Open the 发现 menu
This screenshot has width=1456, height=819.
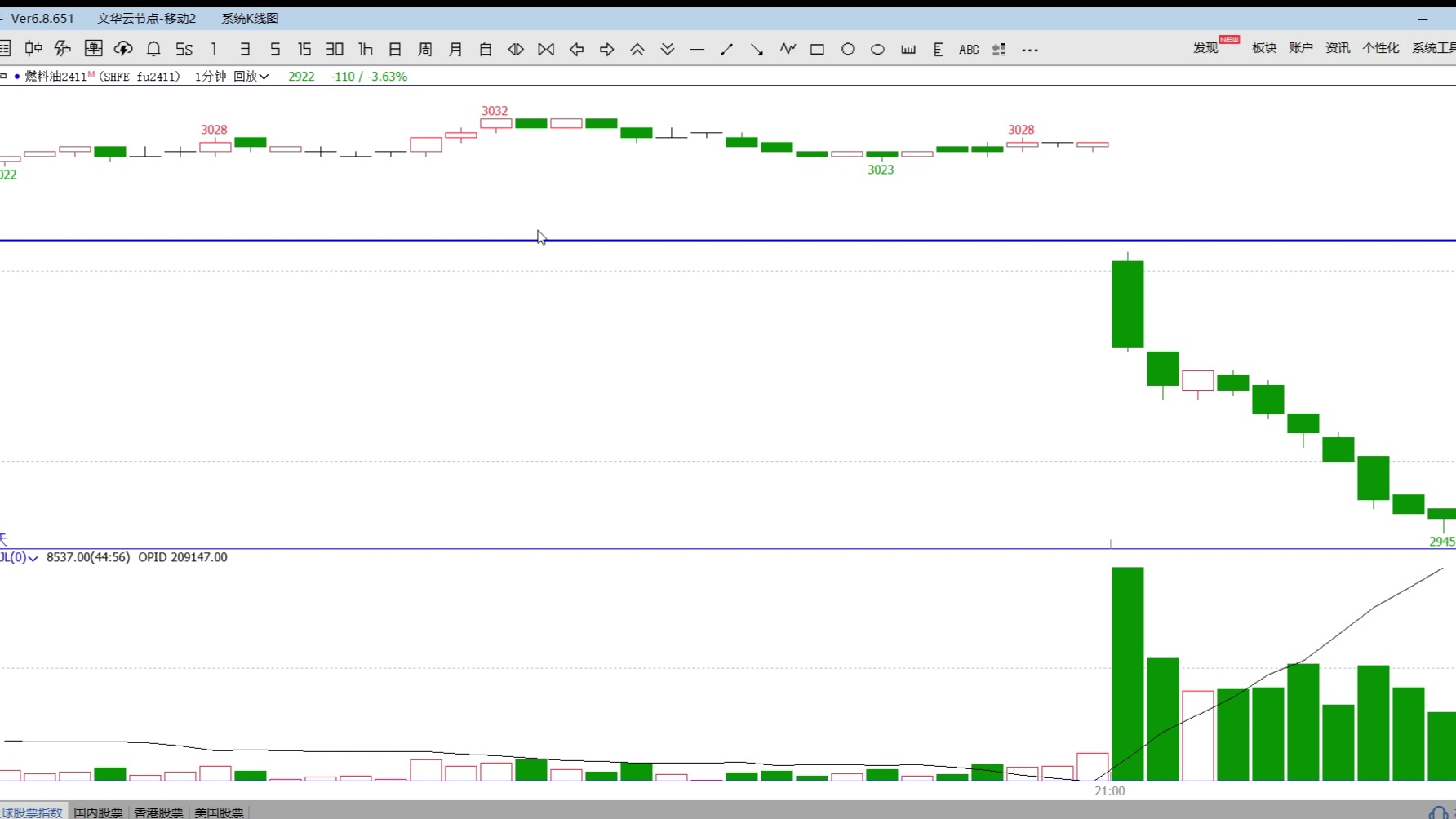[1205, 48]
